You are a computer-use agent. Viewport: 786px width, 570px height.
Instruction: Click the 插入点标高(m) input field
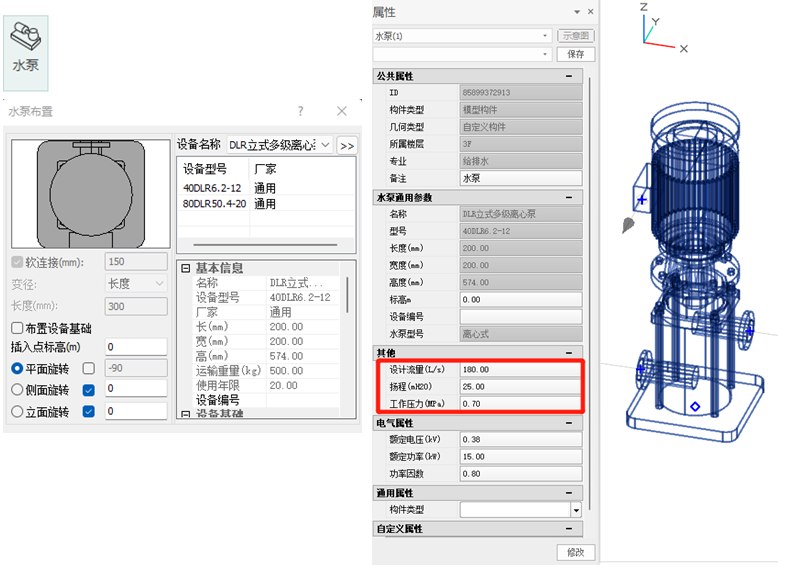coord(136,347)
